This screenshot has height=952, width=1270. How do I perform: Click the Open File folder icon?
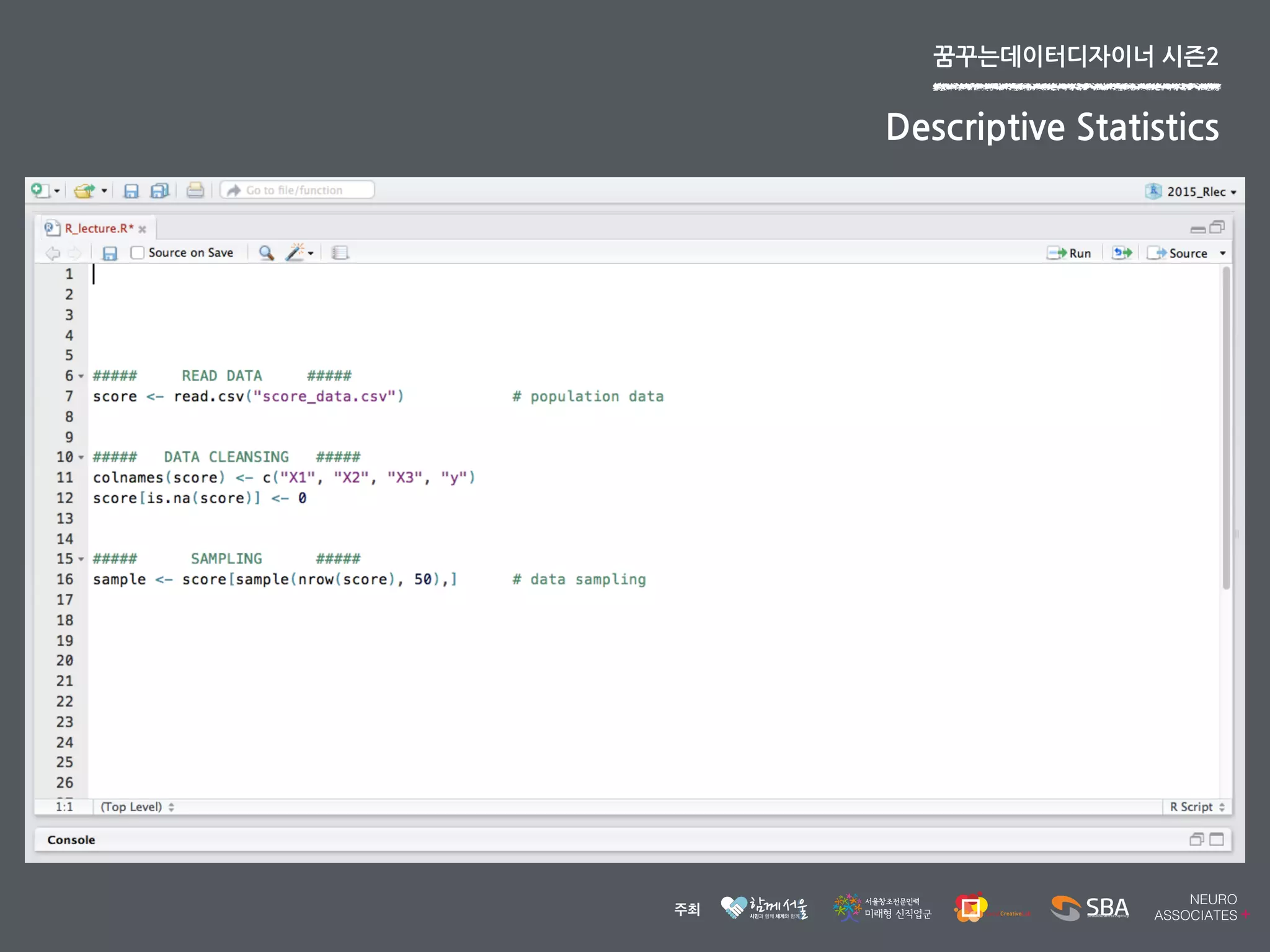pos(84,190)
